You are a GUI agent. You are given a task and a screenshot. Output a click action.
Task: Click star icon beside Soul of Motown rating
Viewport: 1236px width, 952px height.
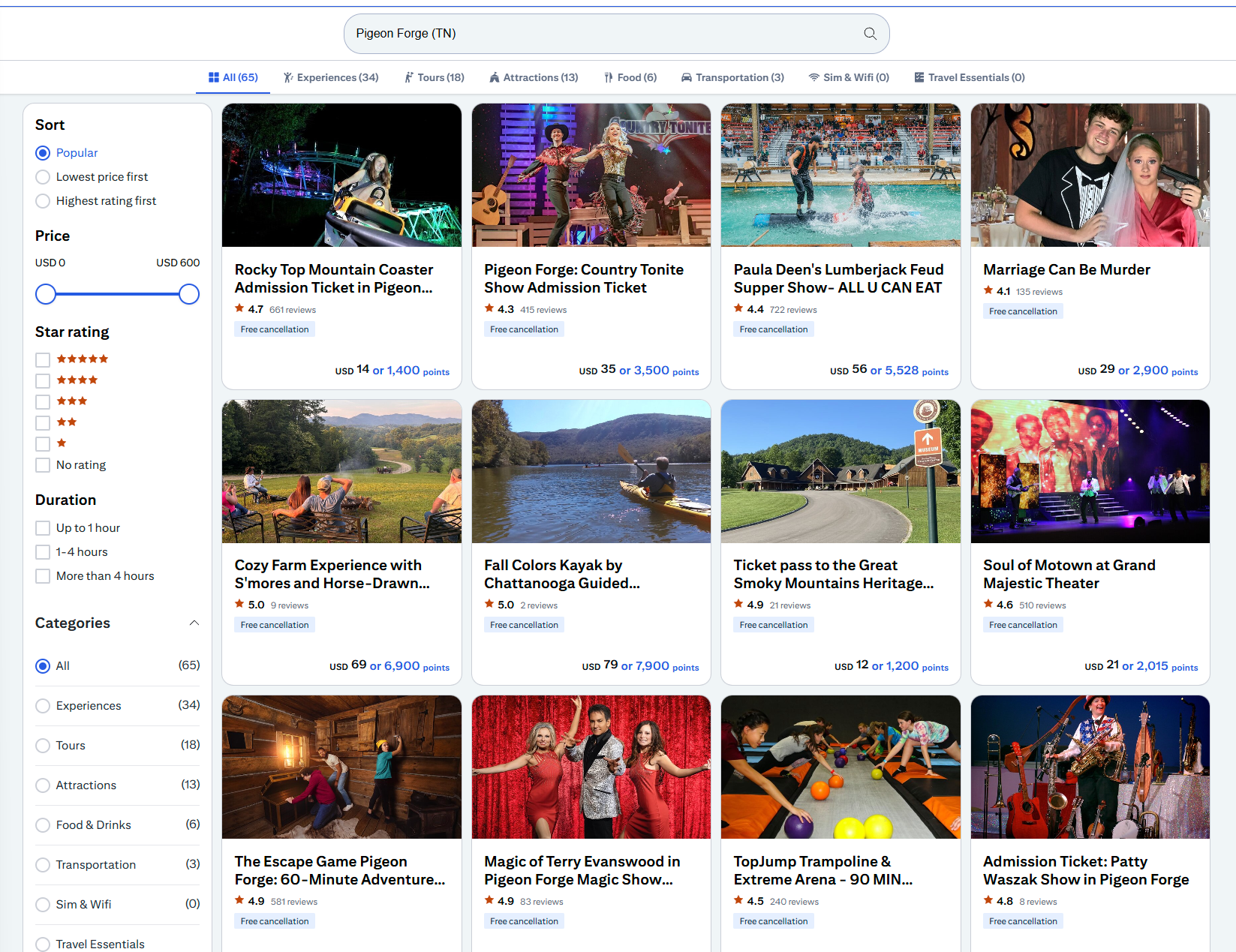tap(988, 604)
